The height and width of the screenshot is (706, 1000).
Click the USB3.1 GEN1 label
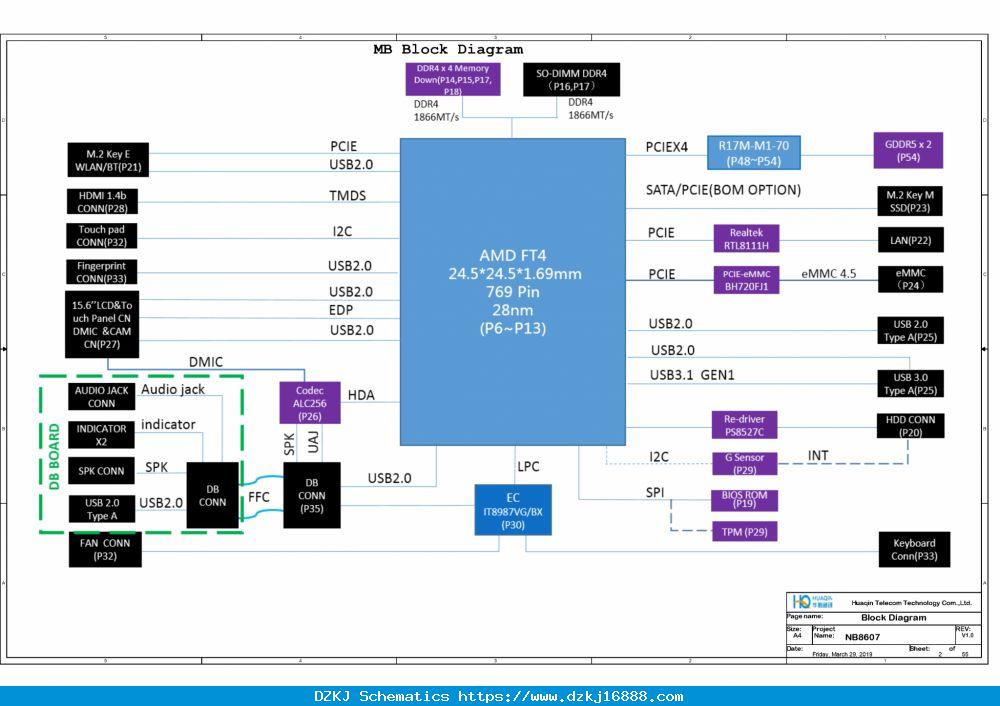[692, 374]
